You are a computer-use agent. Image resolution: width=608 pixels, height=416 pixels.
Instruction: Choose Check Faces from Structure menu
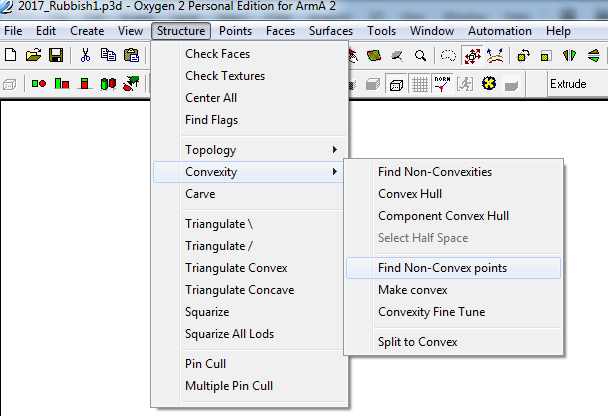(x=248, y=54)
